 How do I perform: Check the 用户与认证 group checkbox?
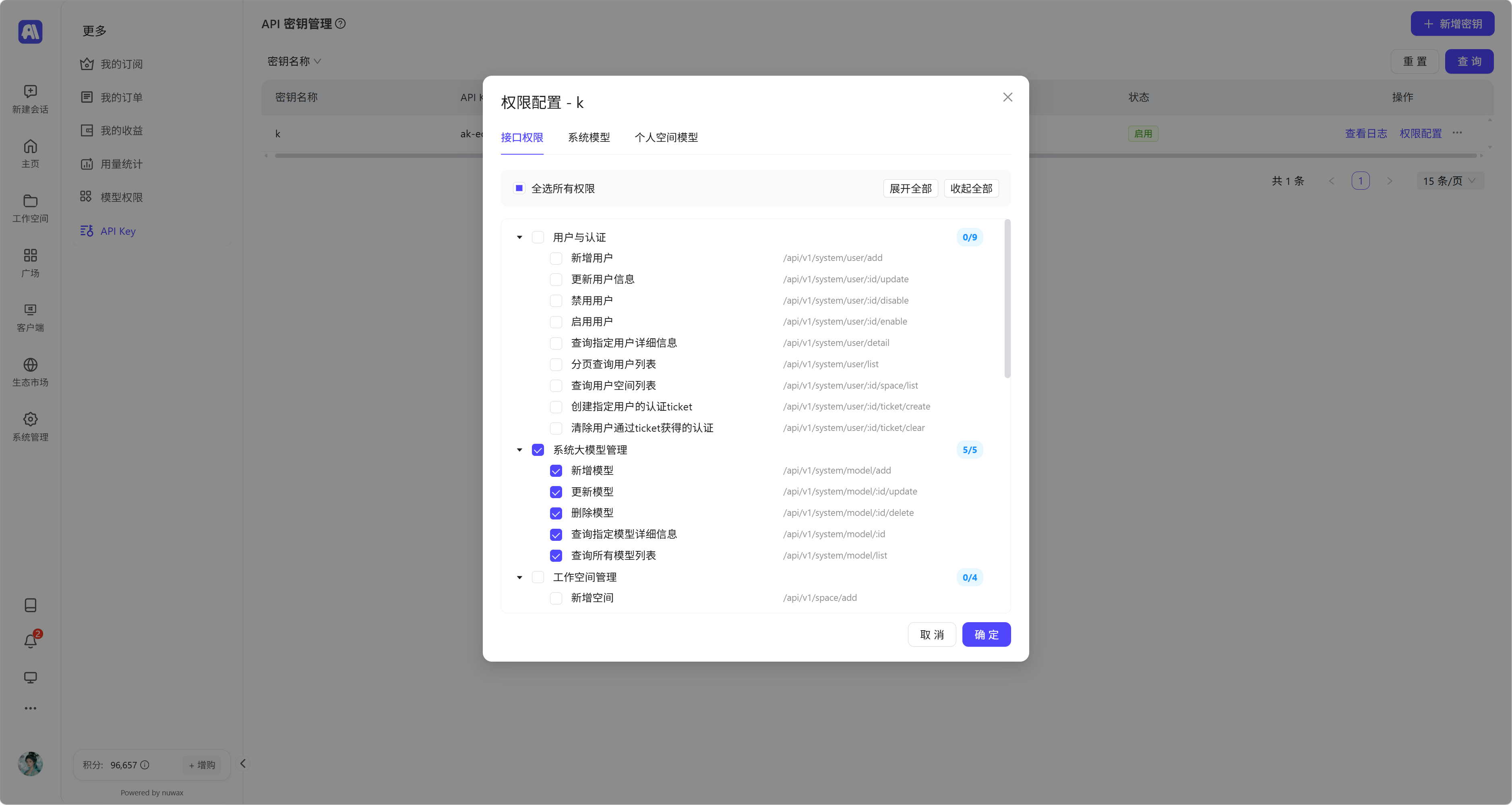(538, 237)
